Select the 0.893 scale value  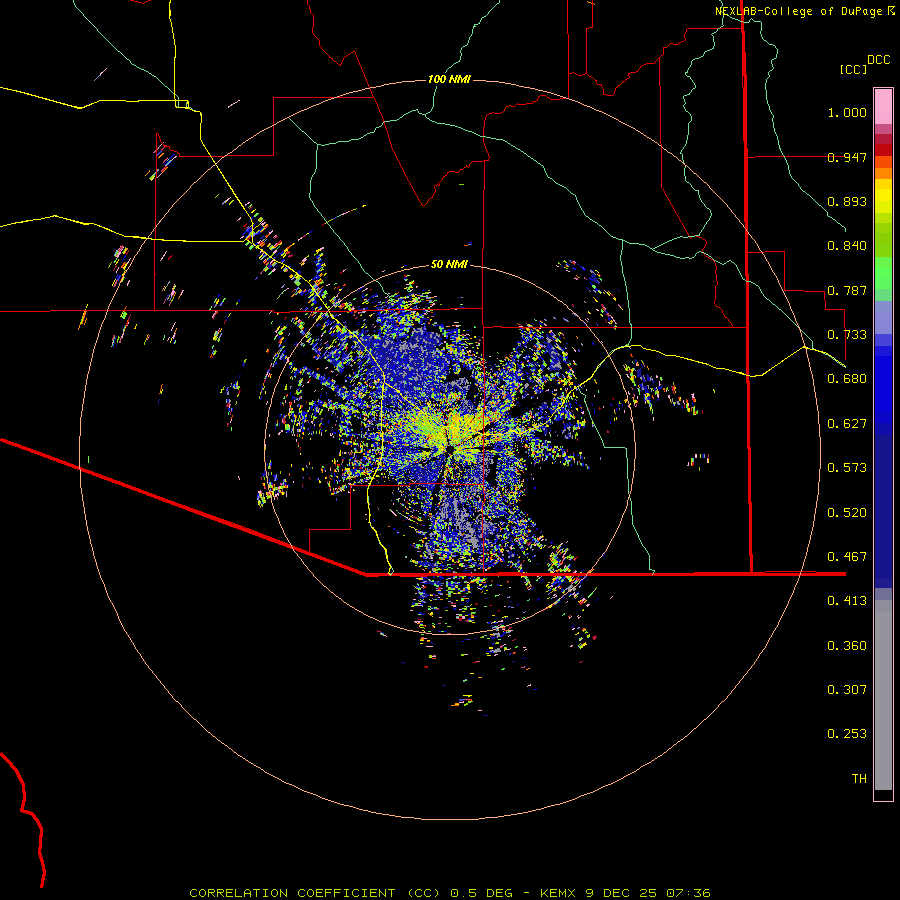[x=847, y=201]
